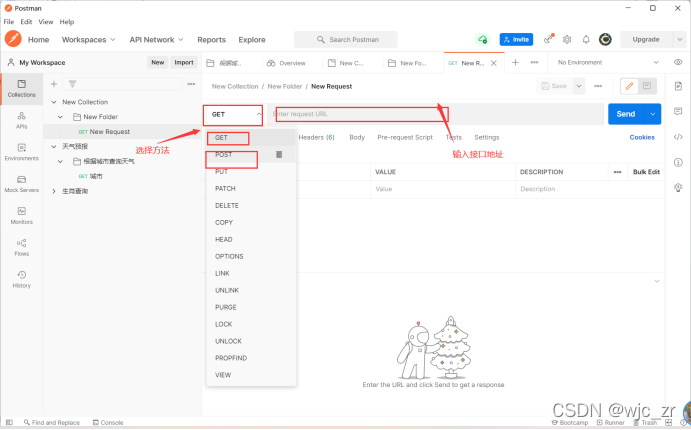Collapse the response pane chevron
Image resolution: width=691 pixels, height=430 pixels.
pos(657,281)
